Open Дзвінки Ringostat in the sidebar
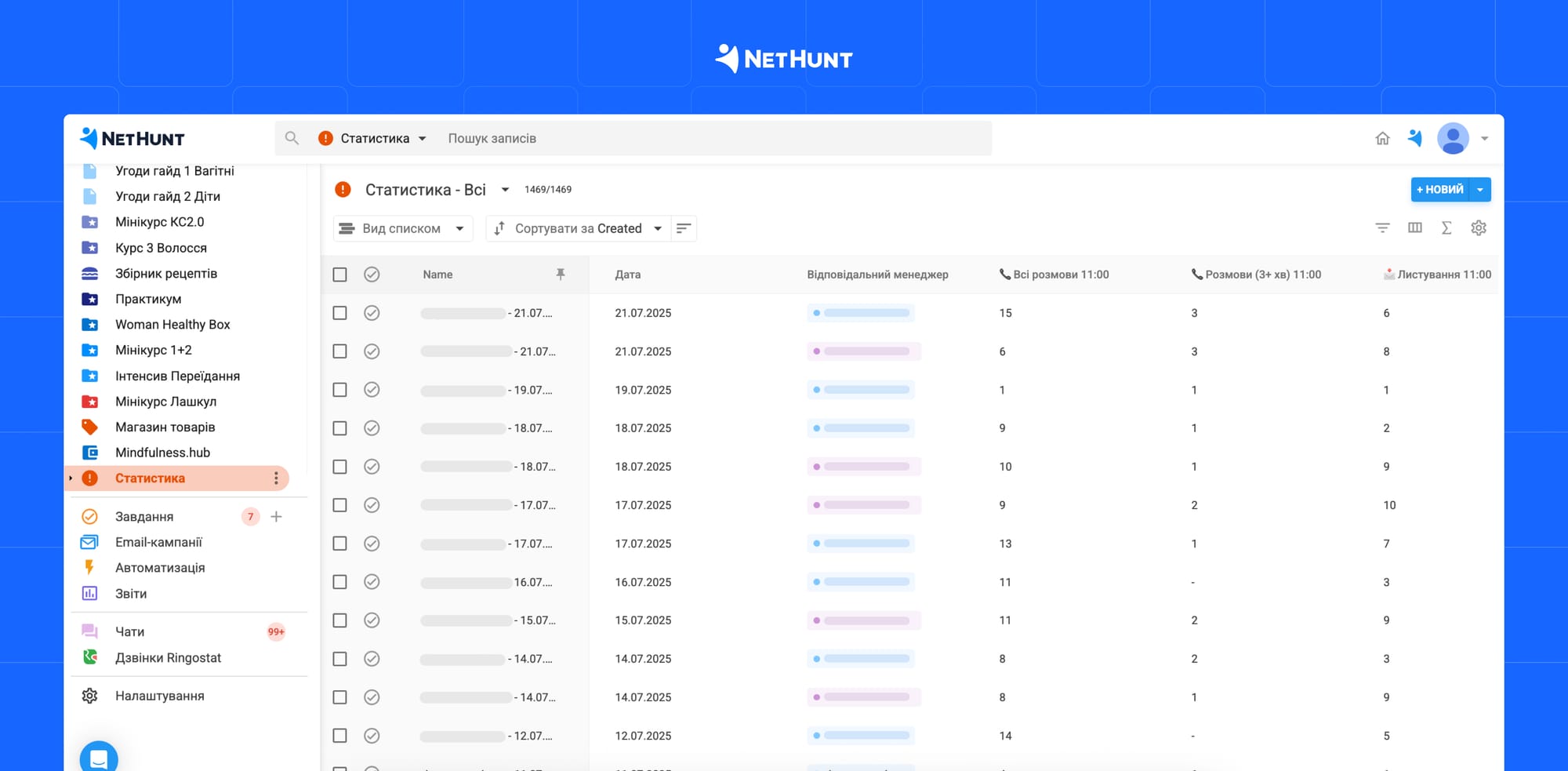This screenshot has width=1568, height=771. pyautogui.click(x=168, y=657)
